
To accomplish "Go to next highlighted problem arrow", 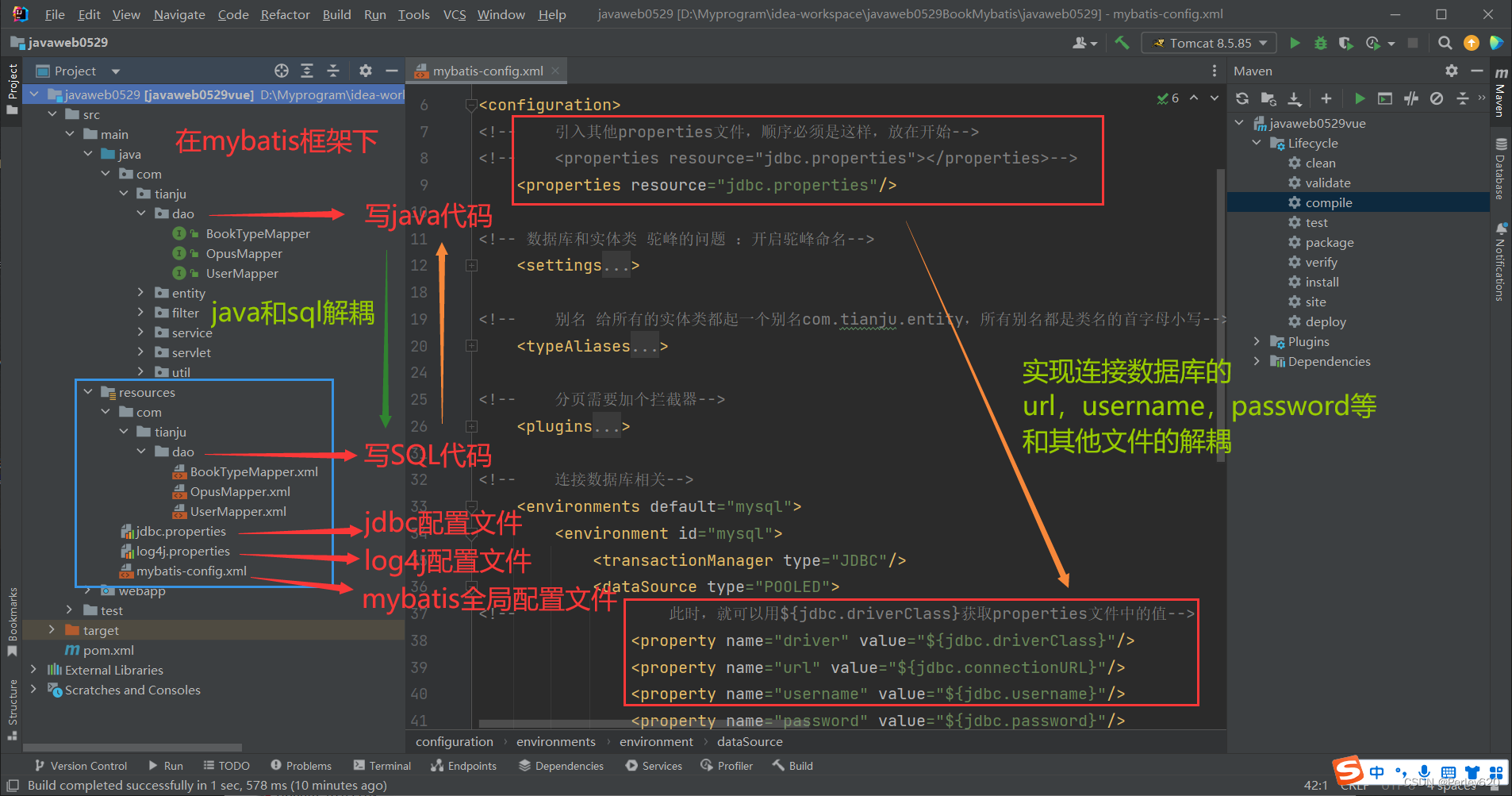I will pos(1215,98).
